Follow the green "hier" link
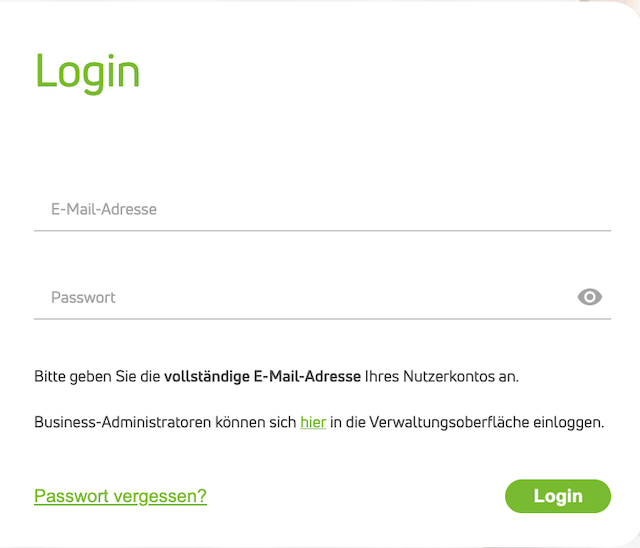This screenshot has width=640, height=548. (x=313, y=422)
